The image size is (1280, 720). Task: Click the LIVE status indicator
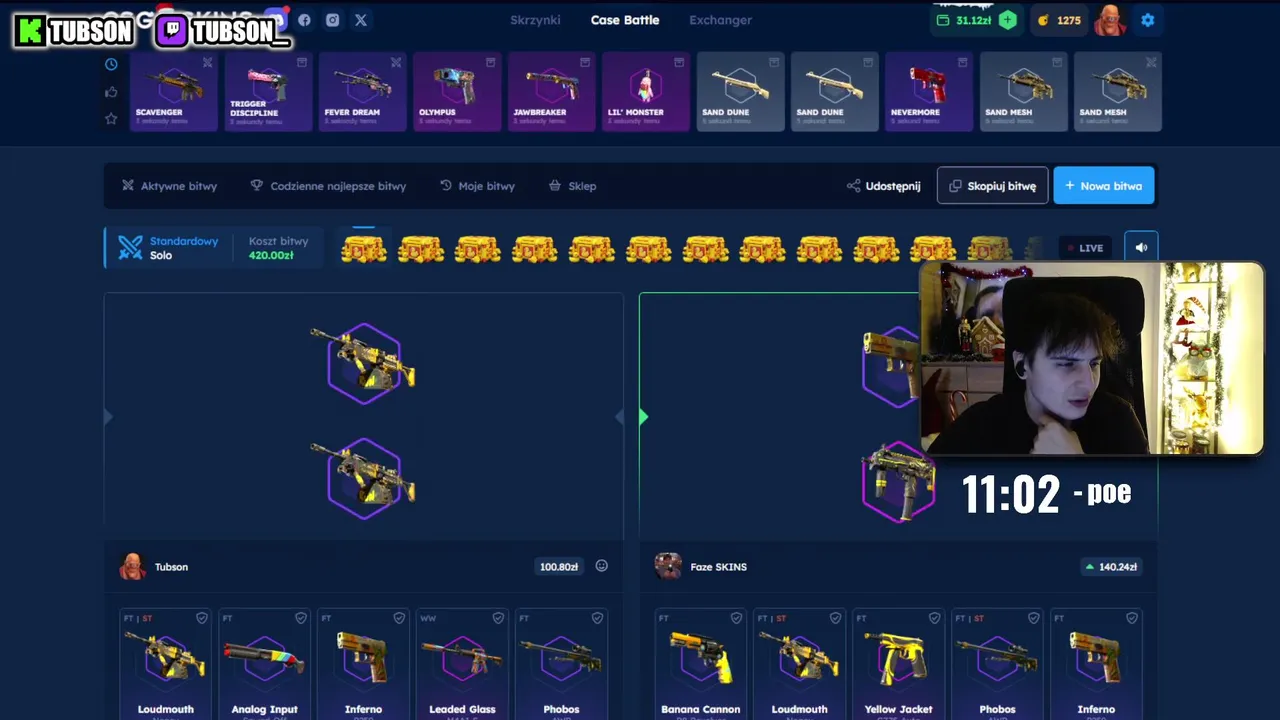pos(1085,248)
